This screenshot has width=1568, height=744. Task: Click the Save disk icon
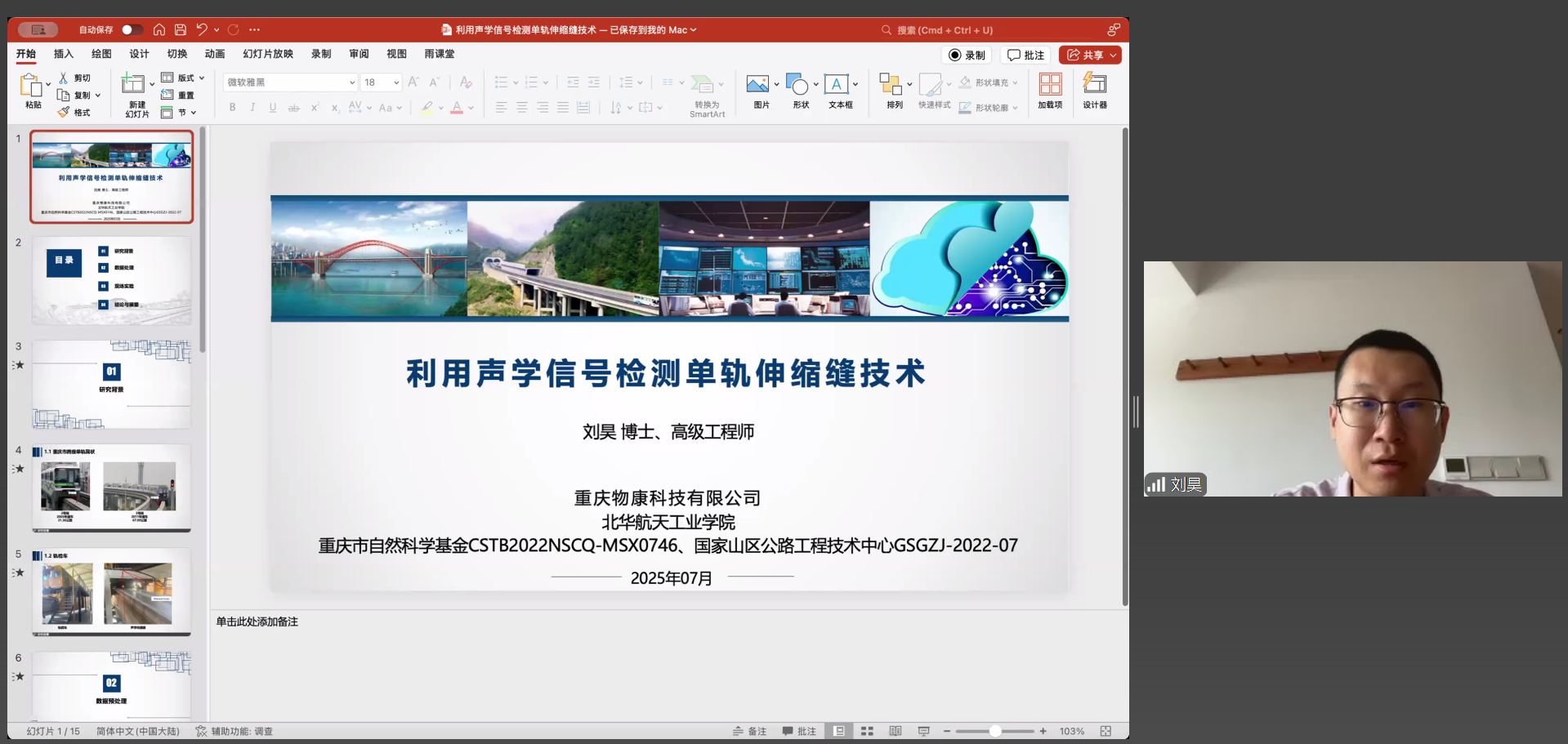coord(181,30)
